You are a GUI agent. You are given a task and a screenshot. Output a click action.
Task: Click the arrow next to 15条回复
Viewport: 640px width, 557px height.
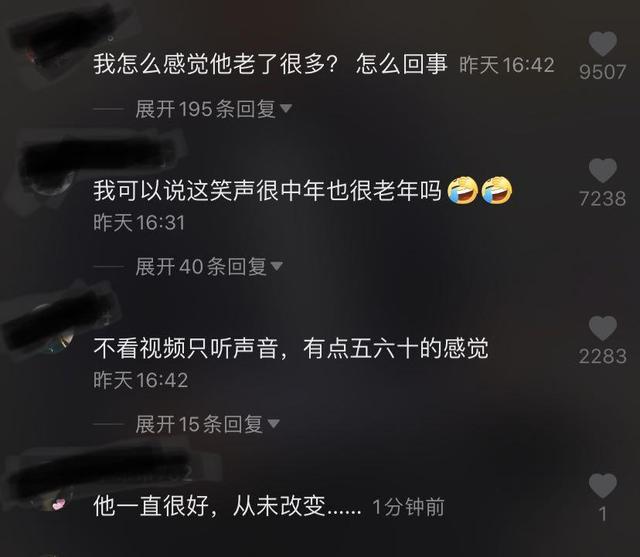click(273, 424)
